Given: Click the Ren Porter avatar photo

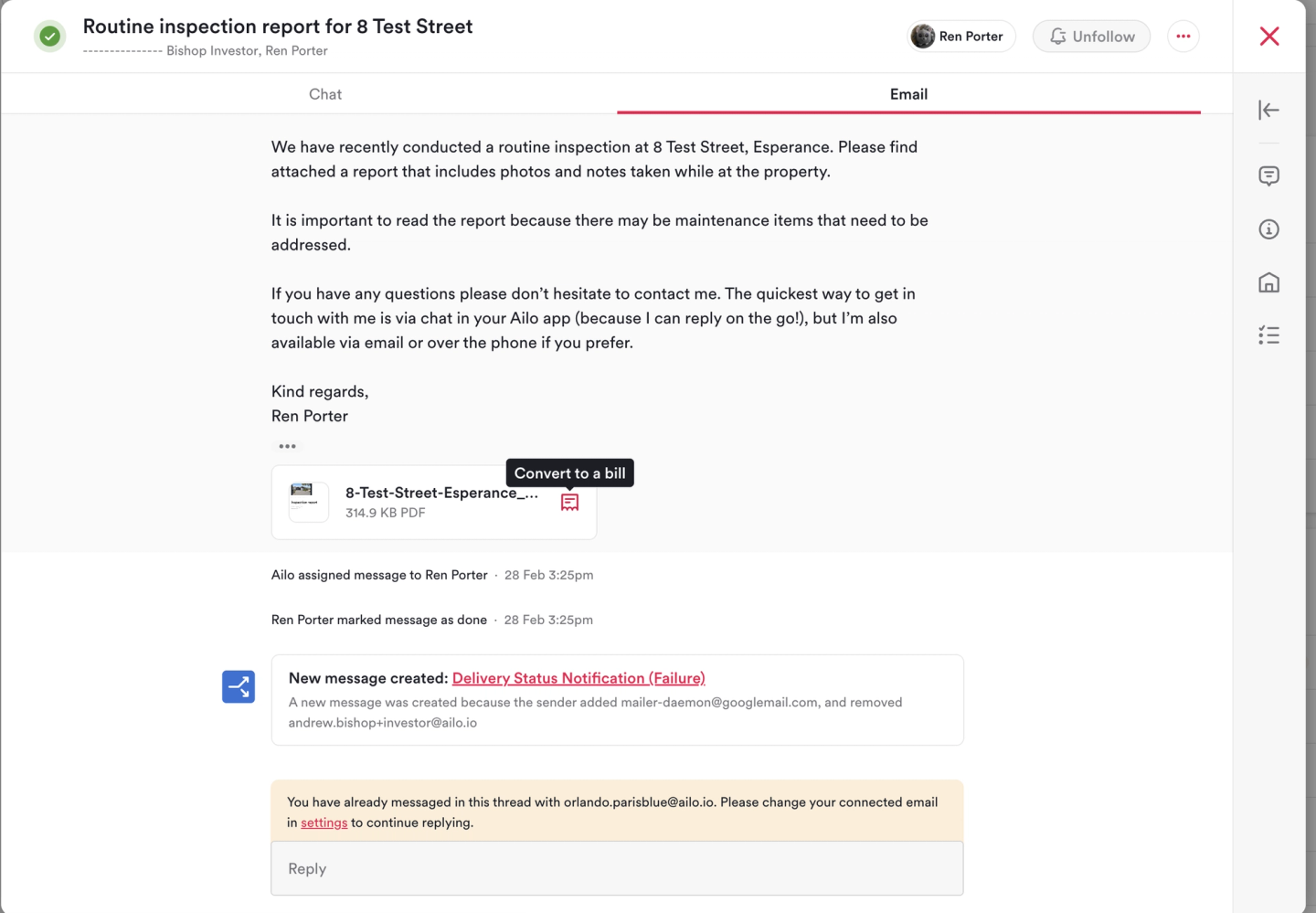Looking at the screenshot, I should tap(923, 37).
